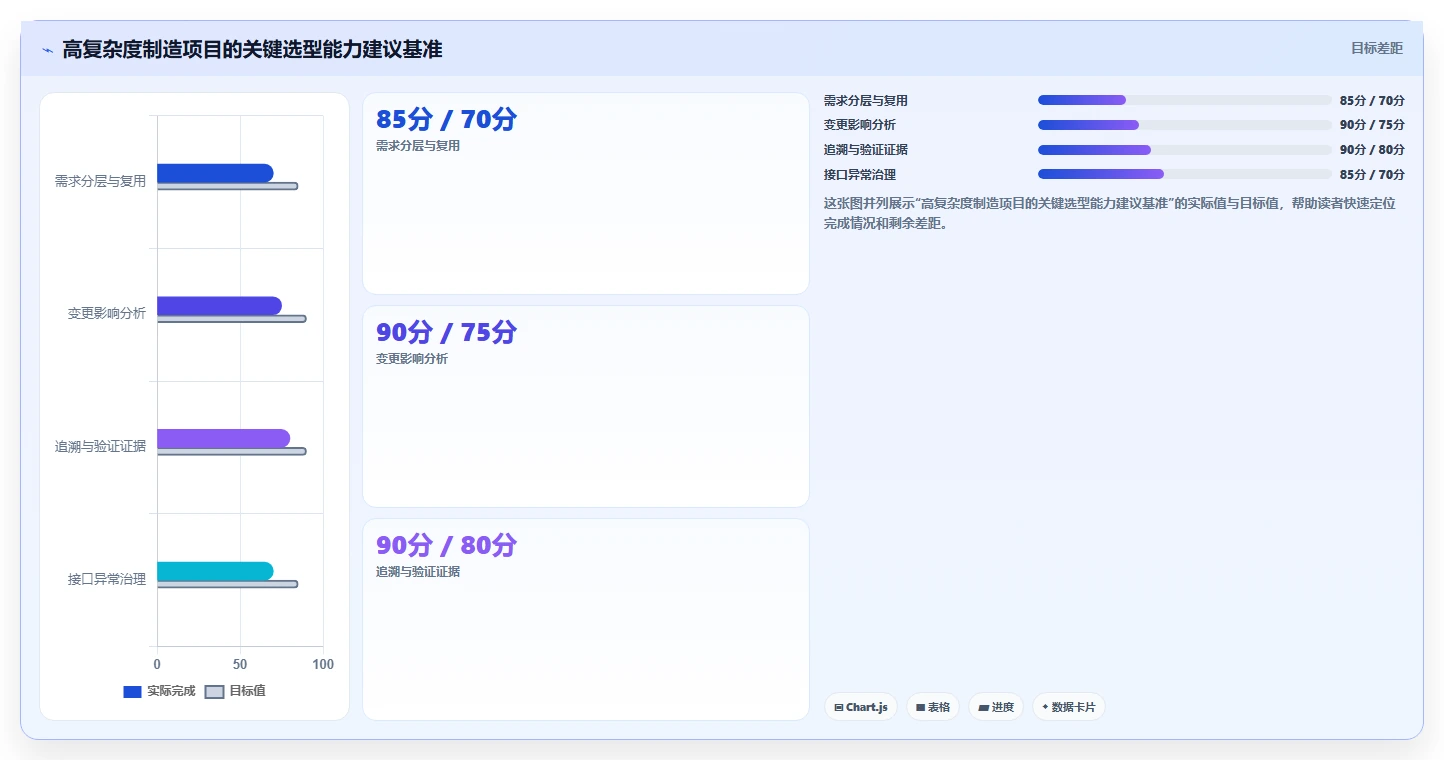
Task: Click the blue 实际完成 bar for 需求分层与复用
Action: click(215, 173)
